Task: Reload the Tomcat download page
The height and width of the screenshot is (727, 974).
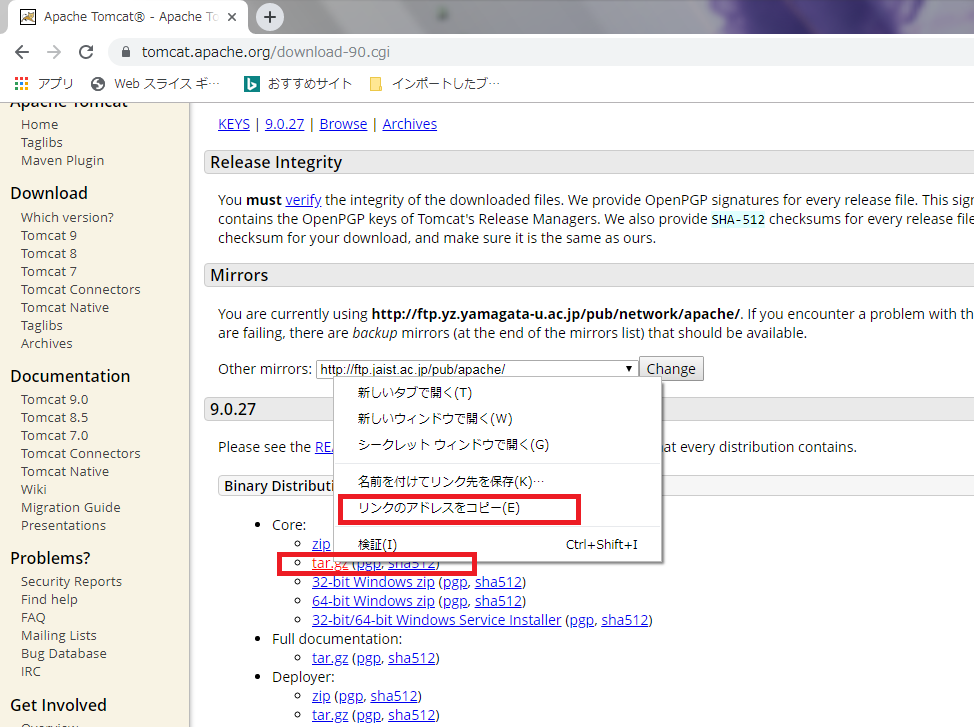Action: pos(86,52)
